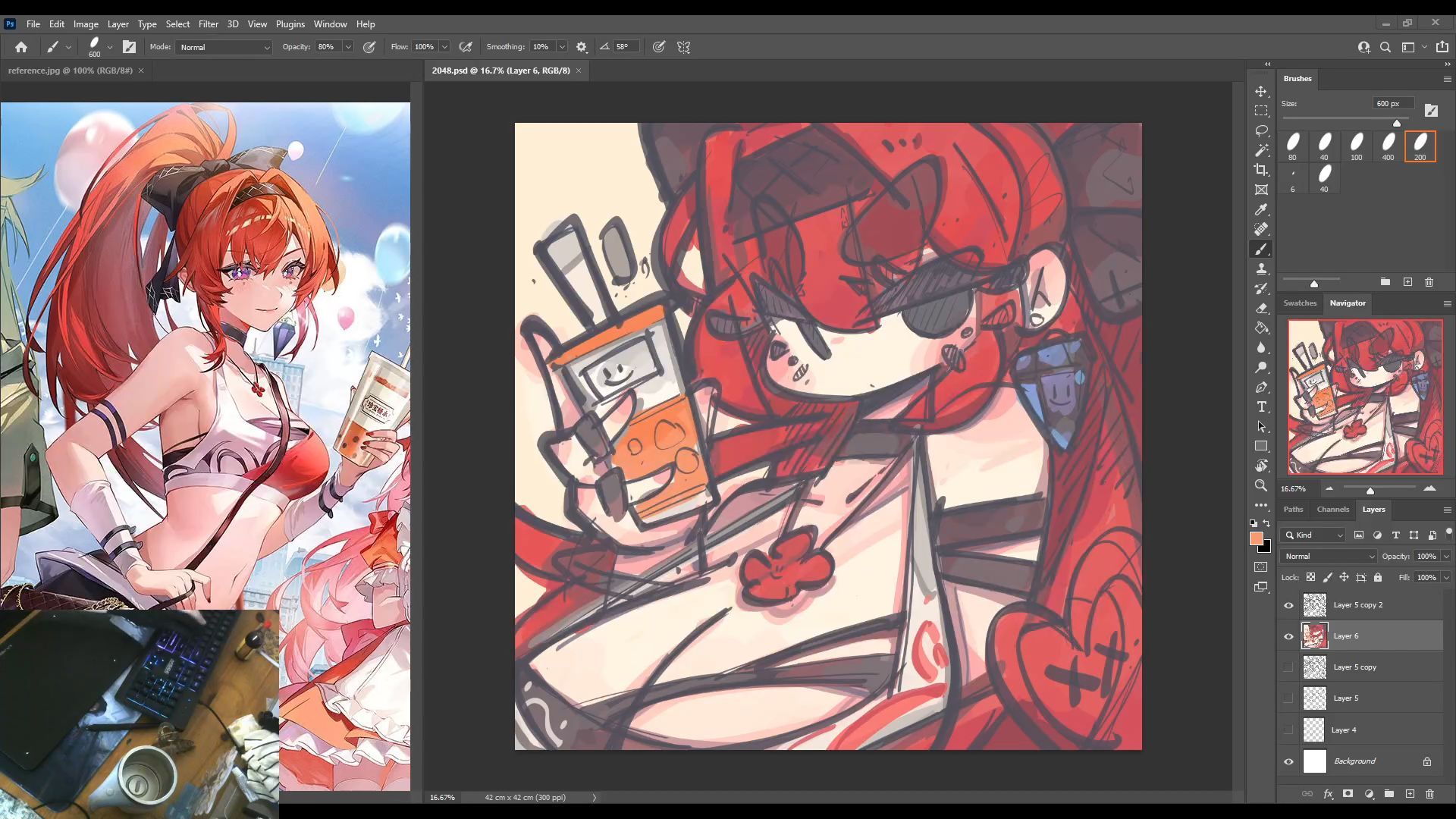Switch to the Paths tab
The image size is (1456, 819).
pos(1293,510)
